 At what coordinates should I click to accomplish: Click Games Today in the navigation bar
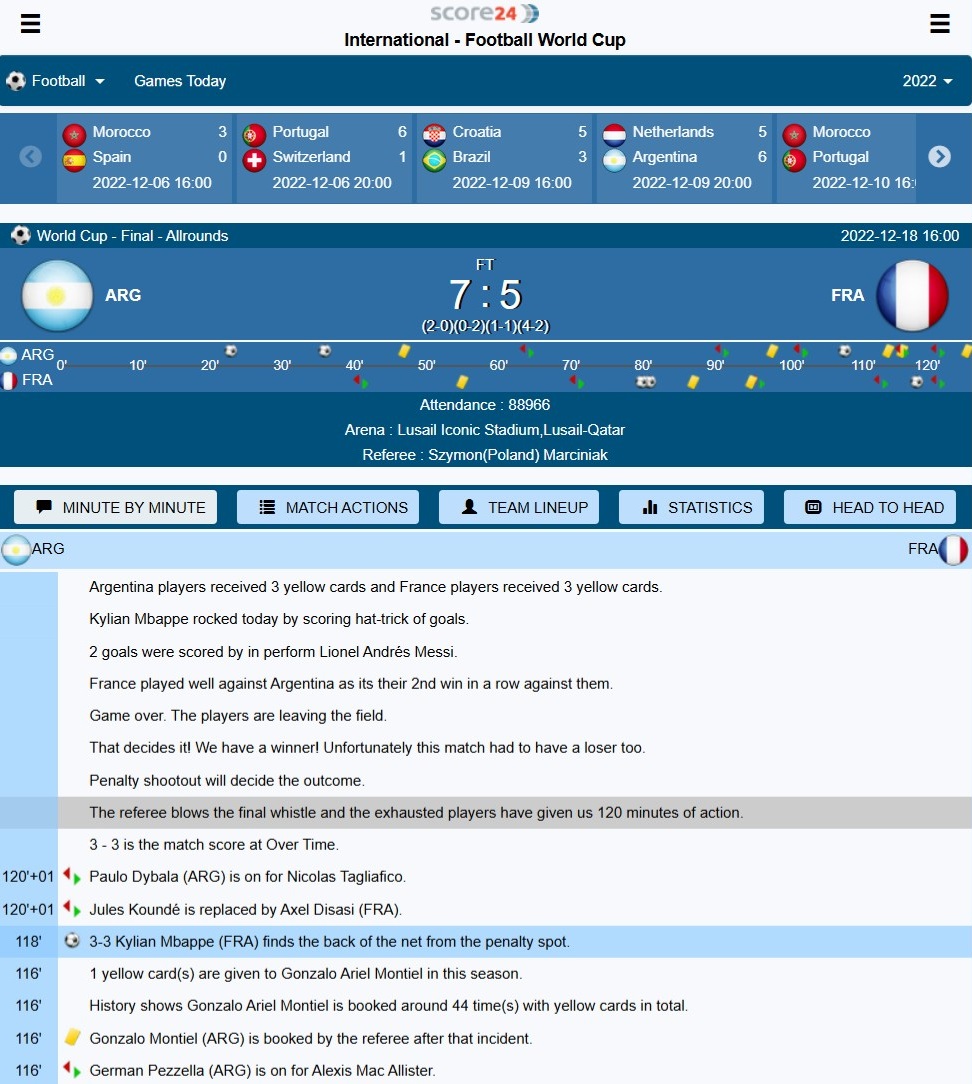[x=180, y=81]
